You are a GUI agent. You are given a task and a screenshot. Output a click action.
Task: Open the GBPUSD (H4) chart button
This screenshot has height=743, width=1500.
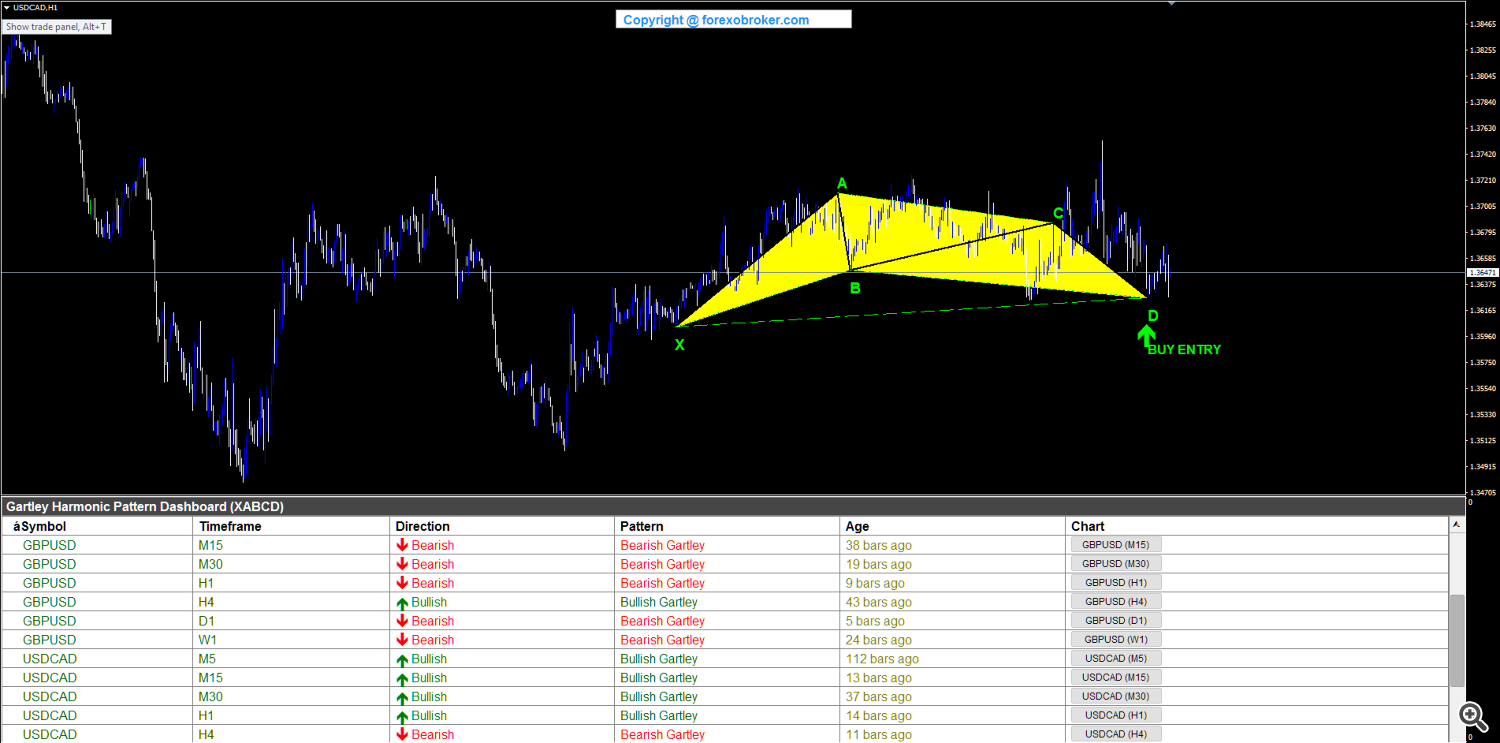1116,602
